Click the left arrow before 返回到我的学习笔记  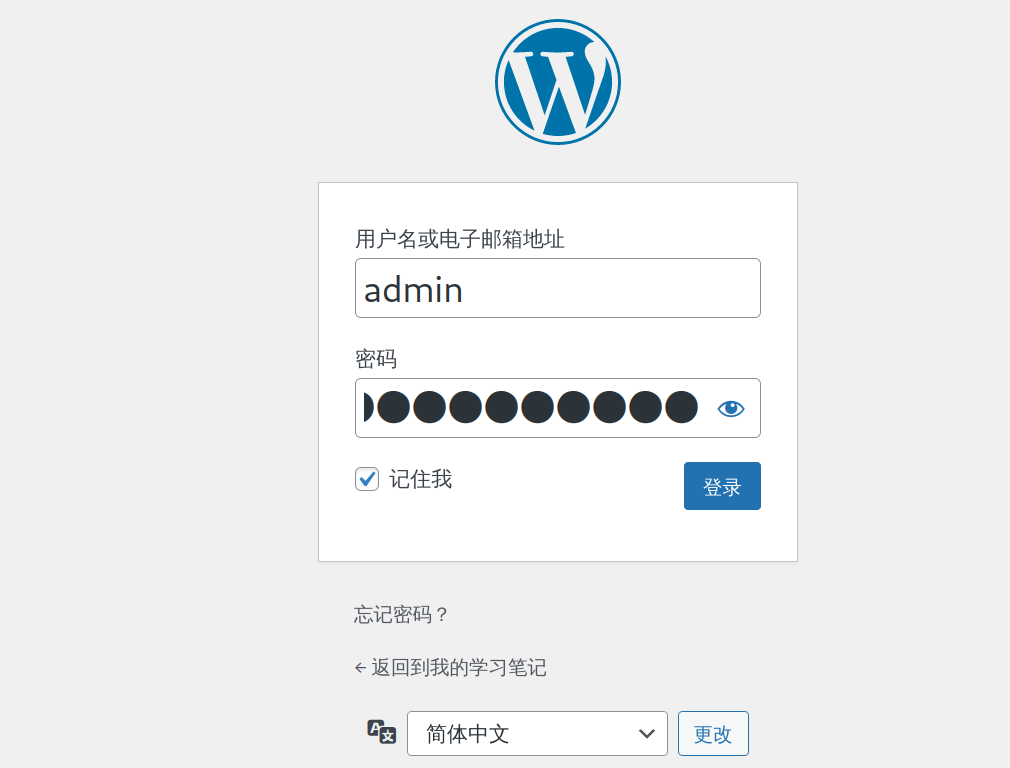click(x=360, y=668)
